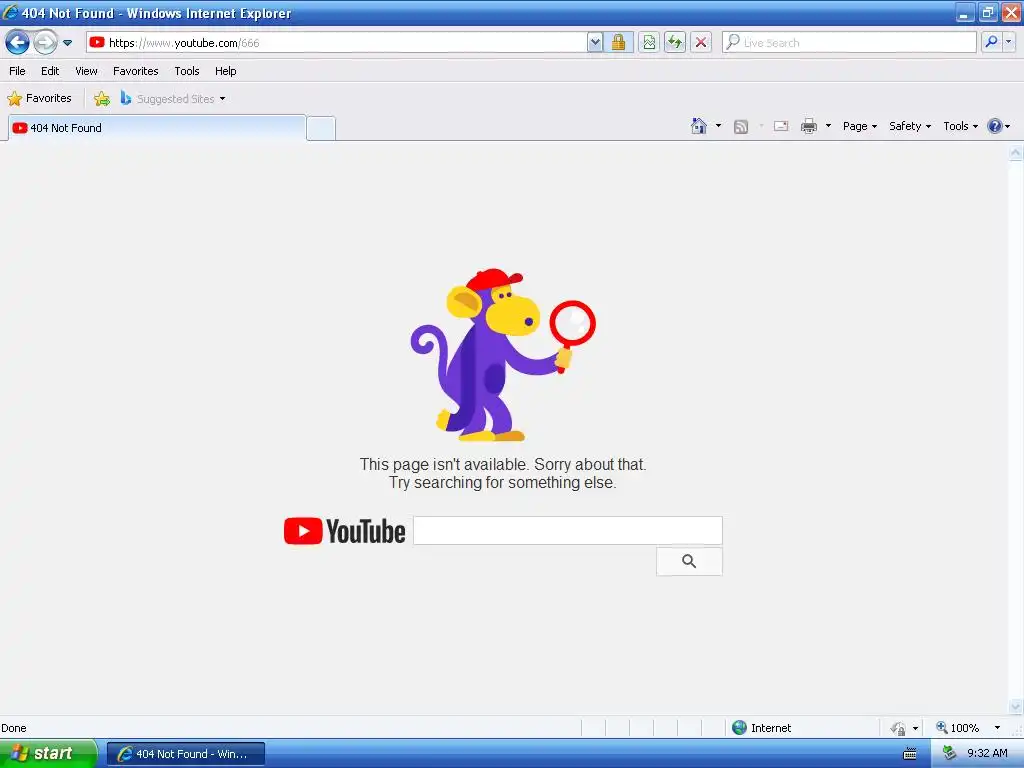Open the search provider dropdown arrow
Screen dimensions: 1024x768
[1008, 42]
